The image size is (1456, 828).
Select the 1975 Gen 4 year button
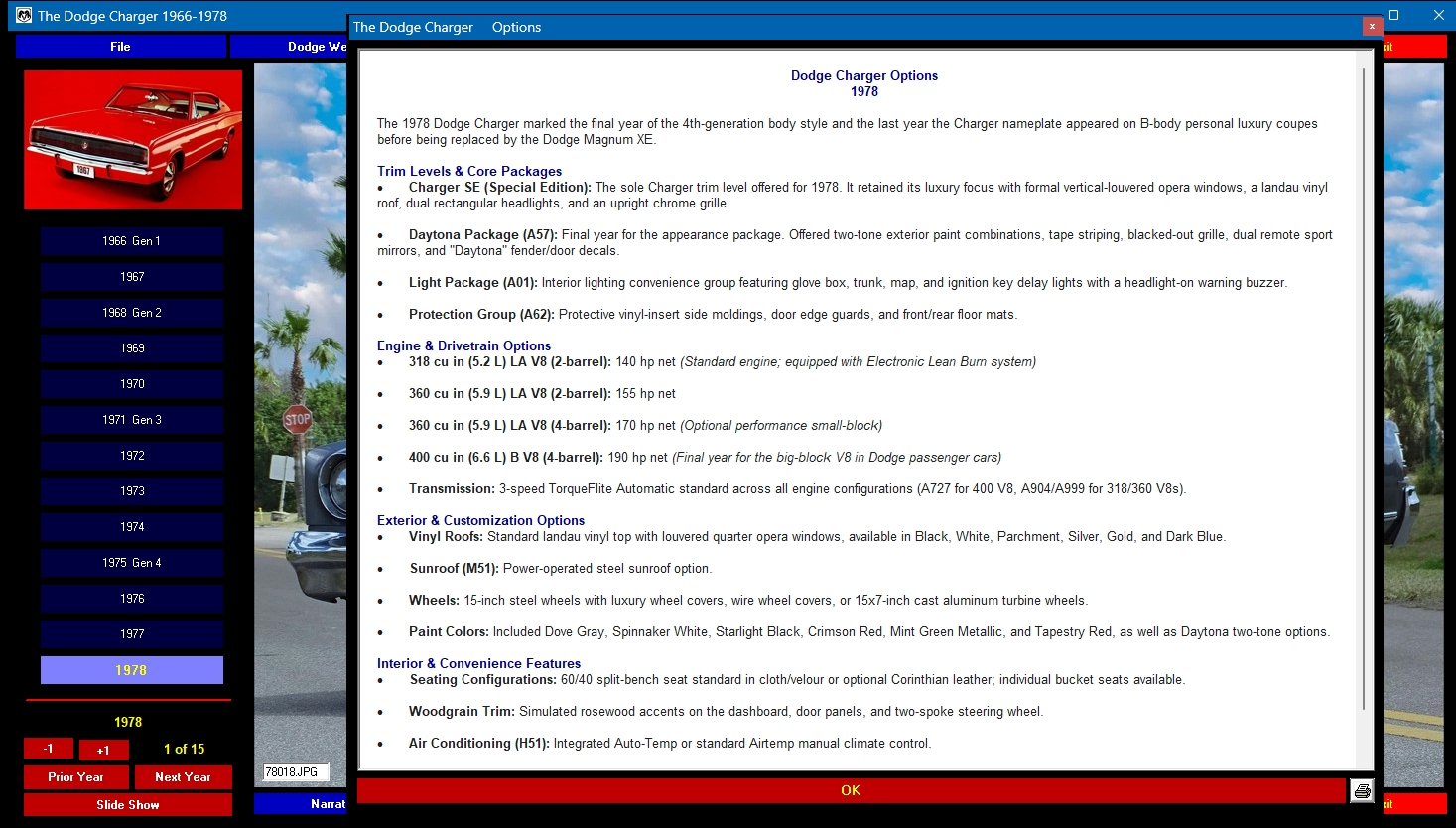pyautogui.click(x=132, y=563)
